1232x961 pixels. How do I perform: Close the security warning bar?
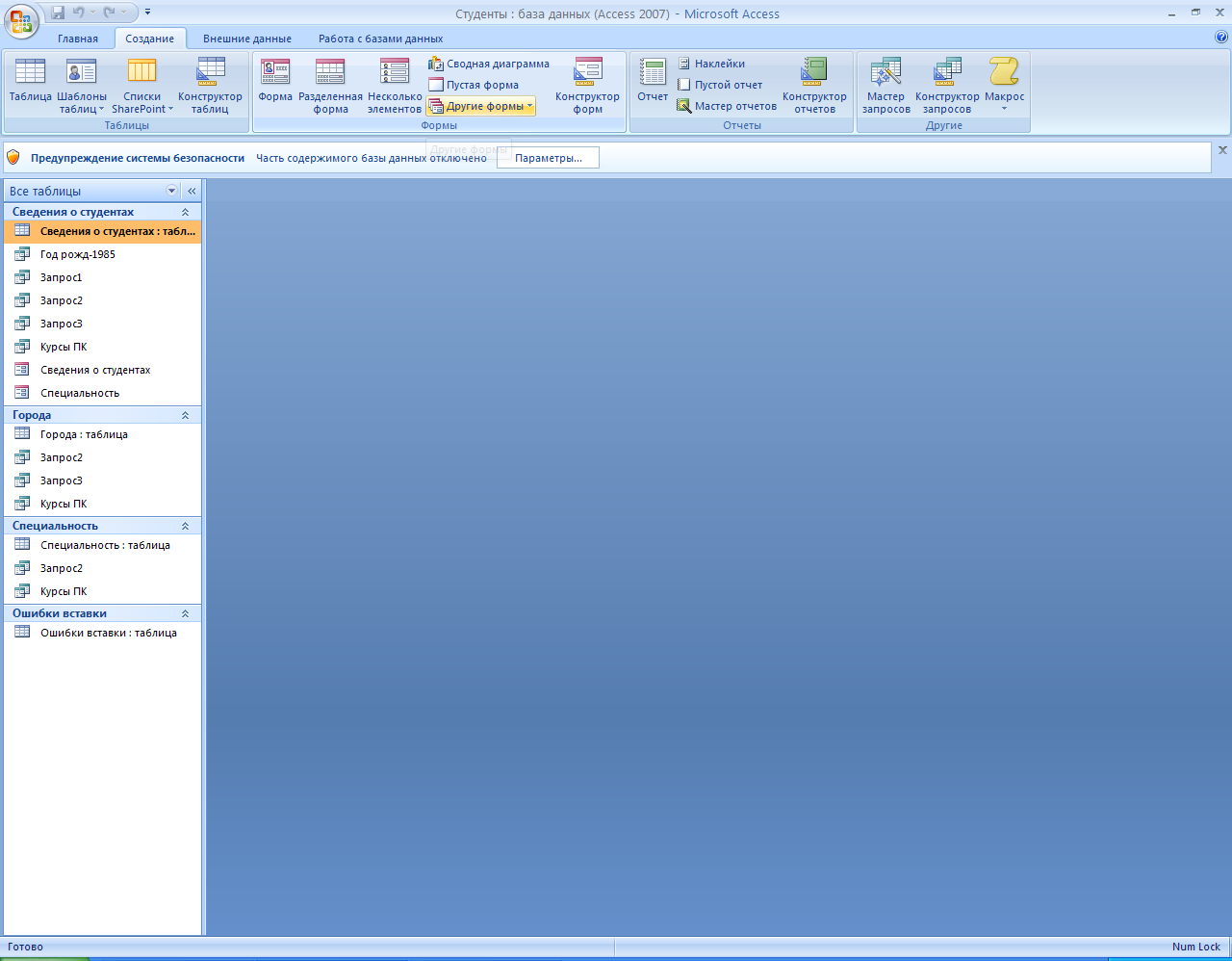click(x=1222, y=150)
